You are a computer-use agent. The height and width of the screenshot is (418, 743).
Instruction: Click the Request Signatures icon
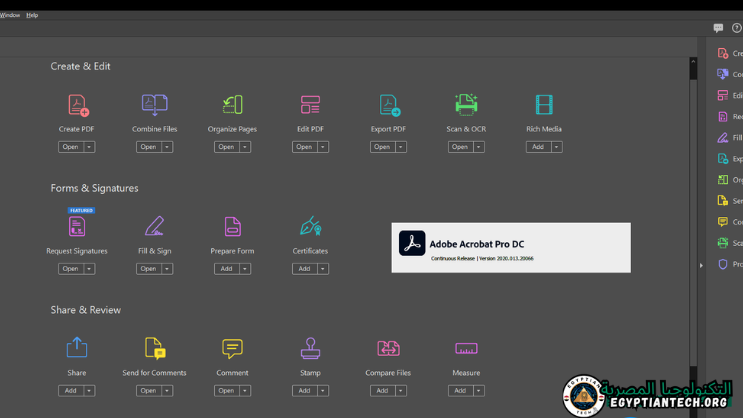pyautogui.click(x=77, y=227)
